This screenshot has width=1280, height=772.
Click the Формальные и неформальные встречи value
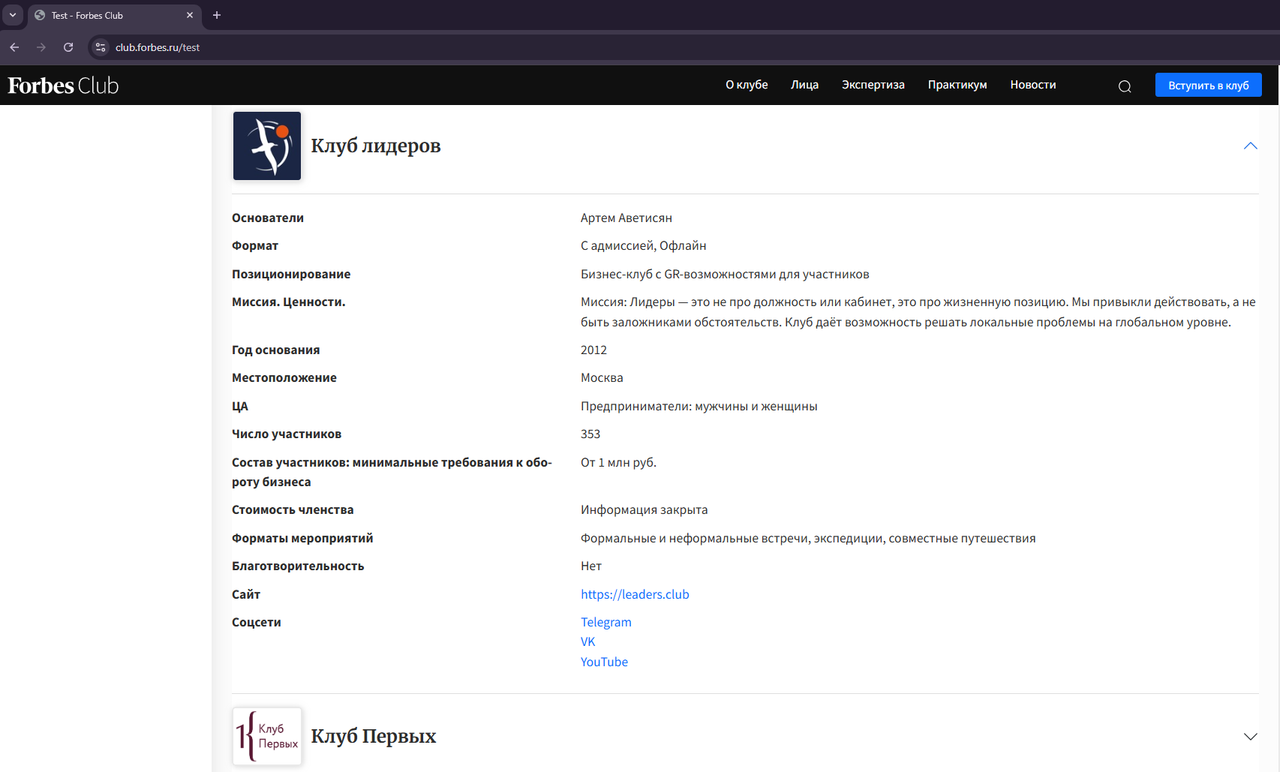[x=808, y=538]
